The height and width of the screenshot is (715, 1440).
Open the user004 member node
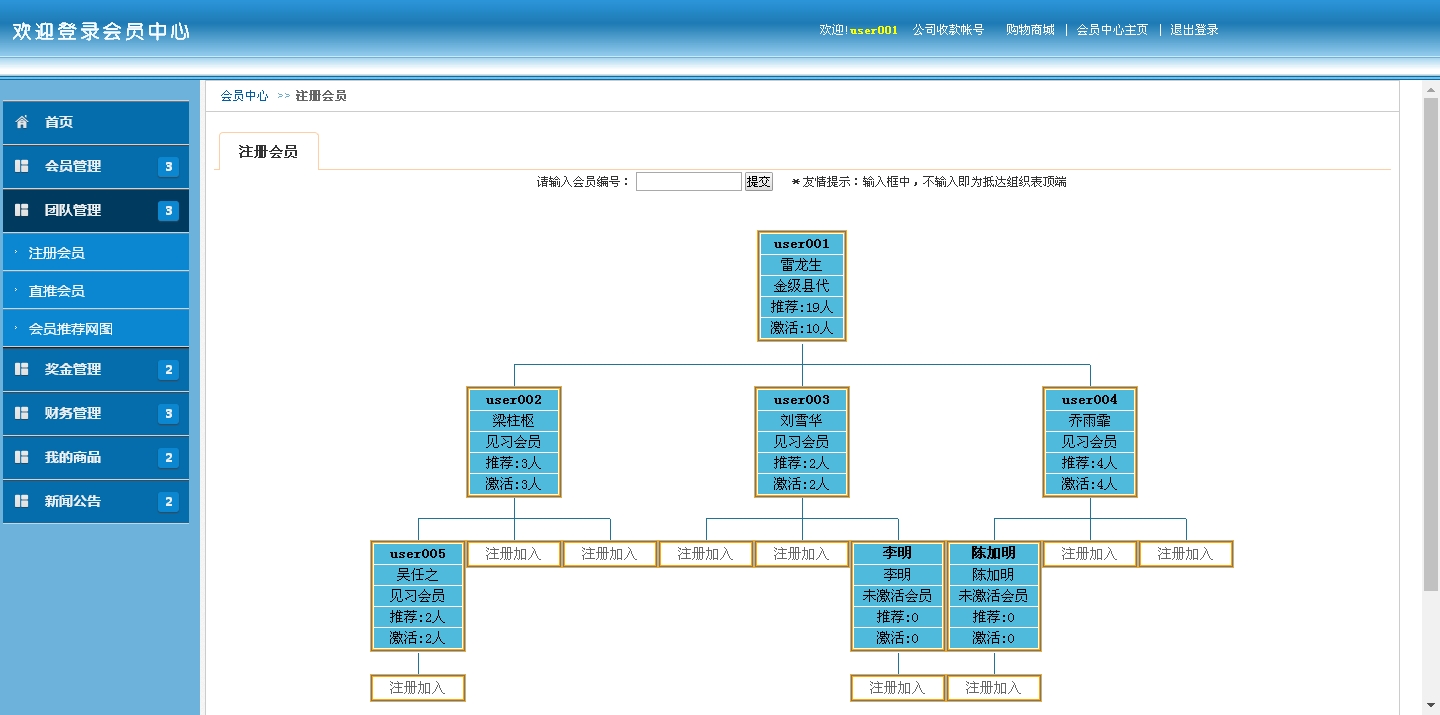coord(1090,400)
